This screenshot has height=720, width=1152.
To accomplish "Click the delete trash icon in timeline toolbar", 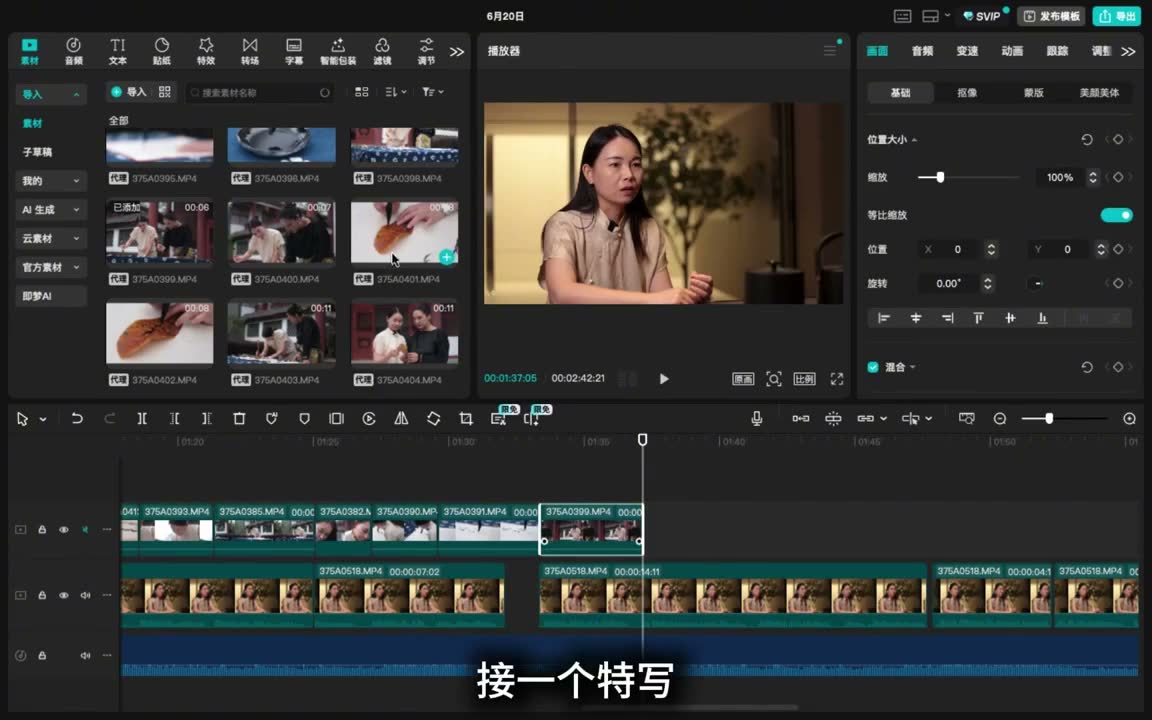I will 239,419.
